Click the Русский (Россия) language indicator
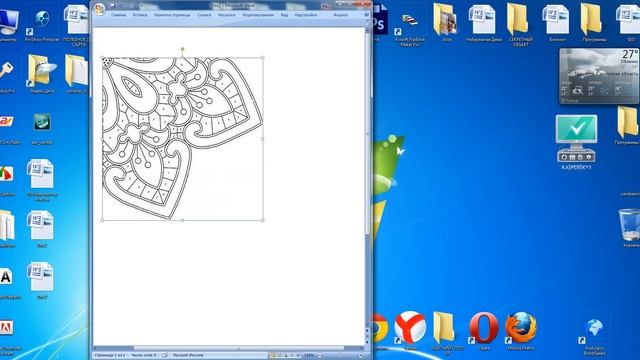Screen dimensions: 640x360 (188, 355)
